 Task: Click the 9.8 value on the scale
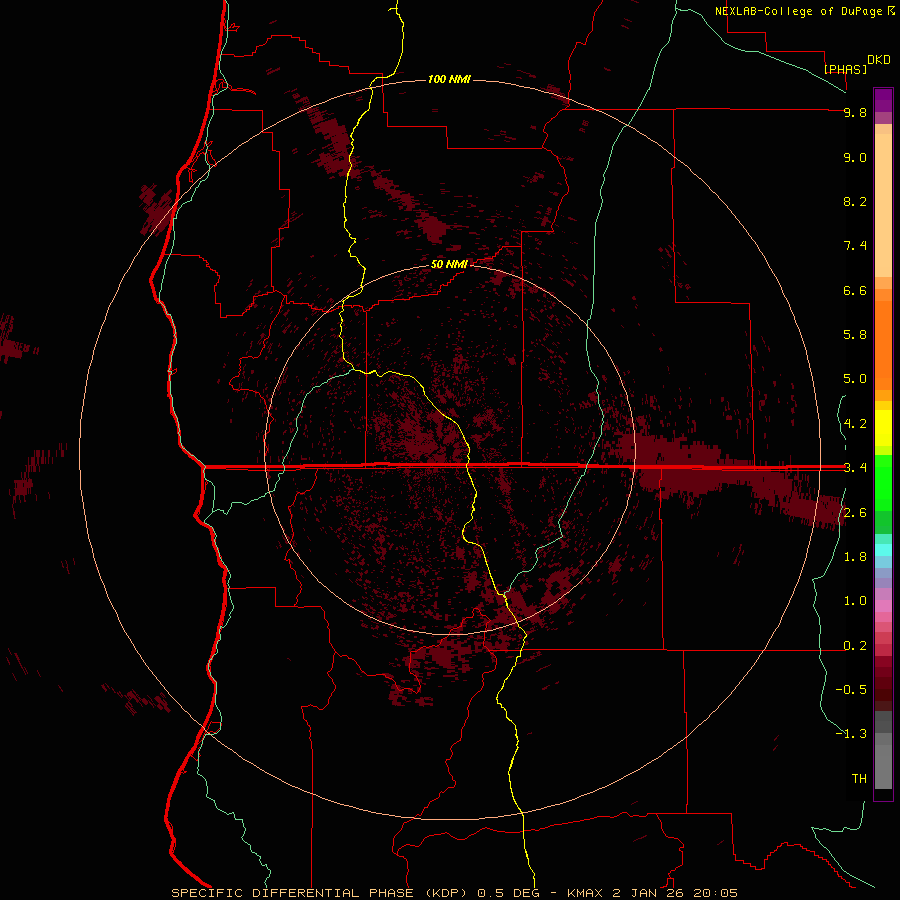[x=855, y=112]
